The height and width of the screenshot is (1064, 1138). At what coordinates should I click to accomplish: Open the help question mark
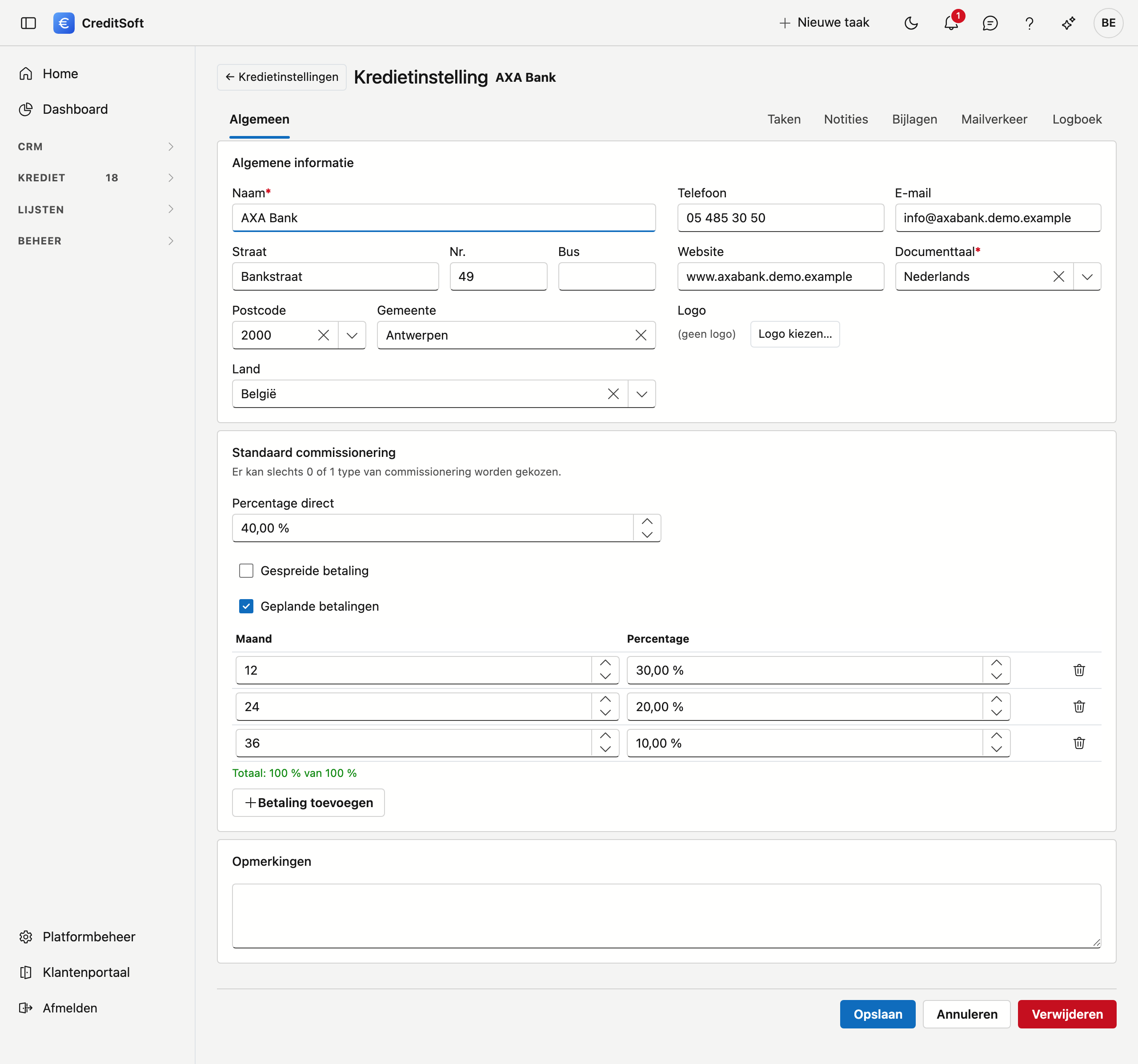1029,23
